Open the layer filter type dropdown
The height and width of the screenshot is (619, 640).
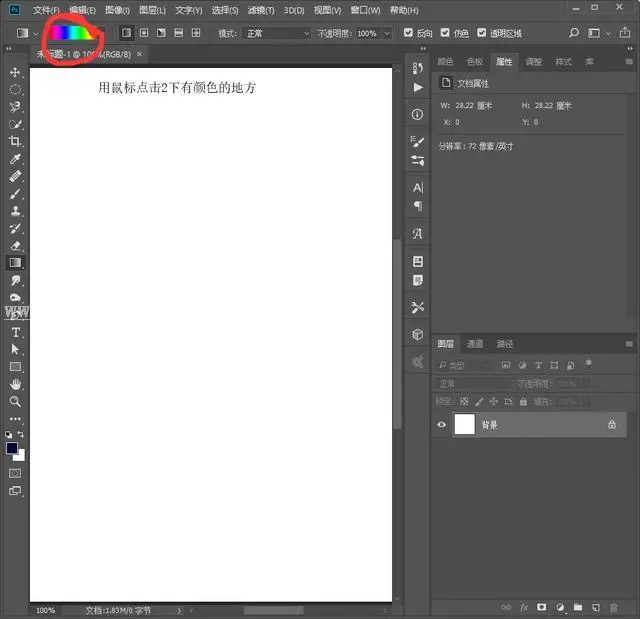(x=463, y=365)
